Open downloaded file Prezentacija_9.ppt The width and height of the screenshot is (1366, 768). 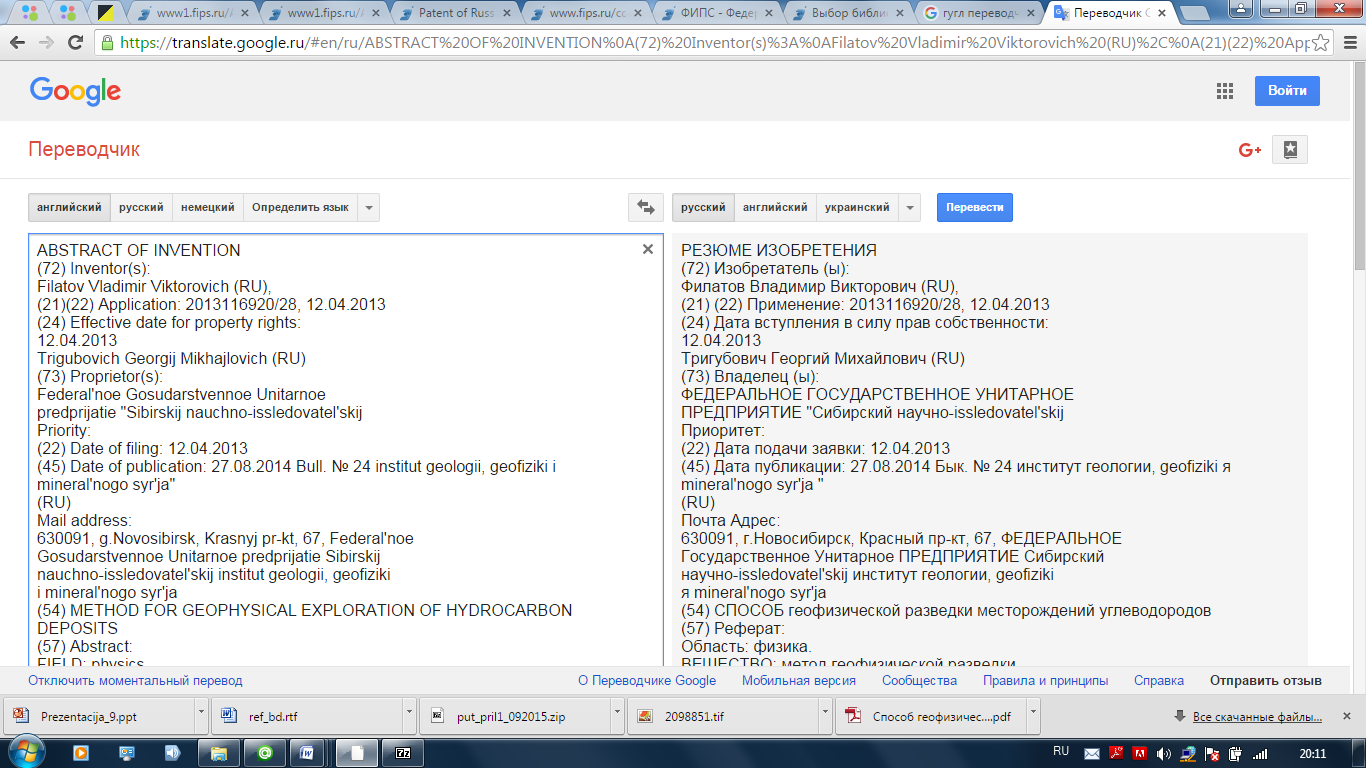point(98,716)
